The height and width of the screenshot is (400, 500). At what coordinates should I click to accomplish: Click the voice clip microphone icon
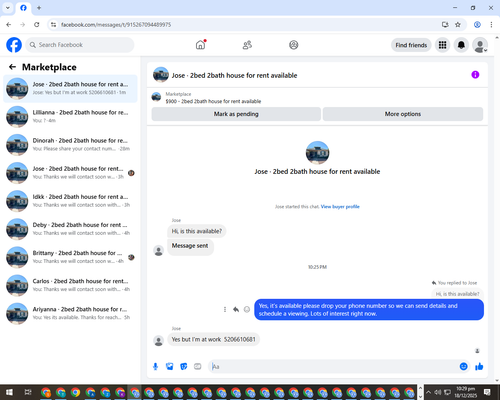click(x=155, y=367)
